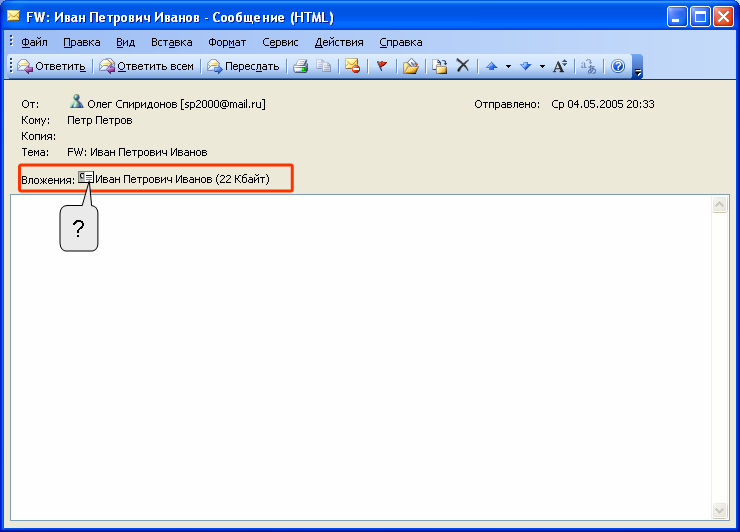740x532 pixels.
Task: Click the translate/encoding icon in the toolbar
Action: coord(589,66)
